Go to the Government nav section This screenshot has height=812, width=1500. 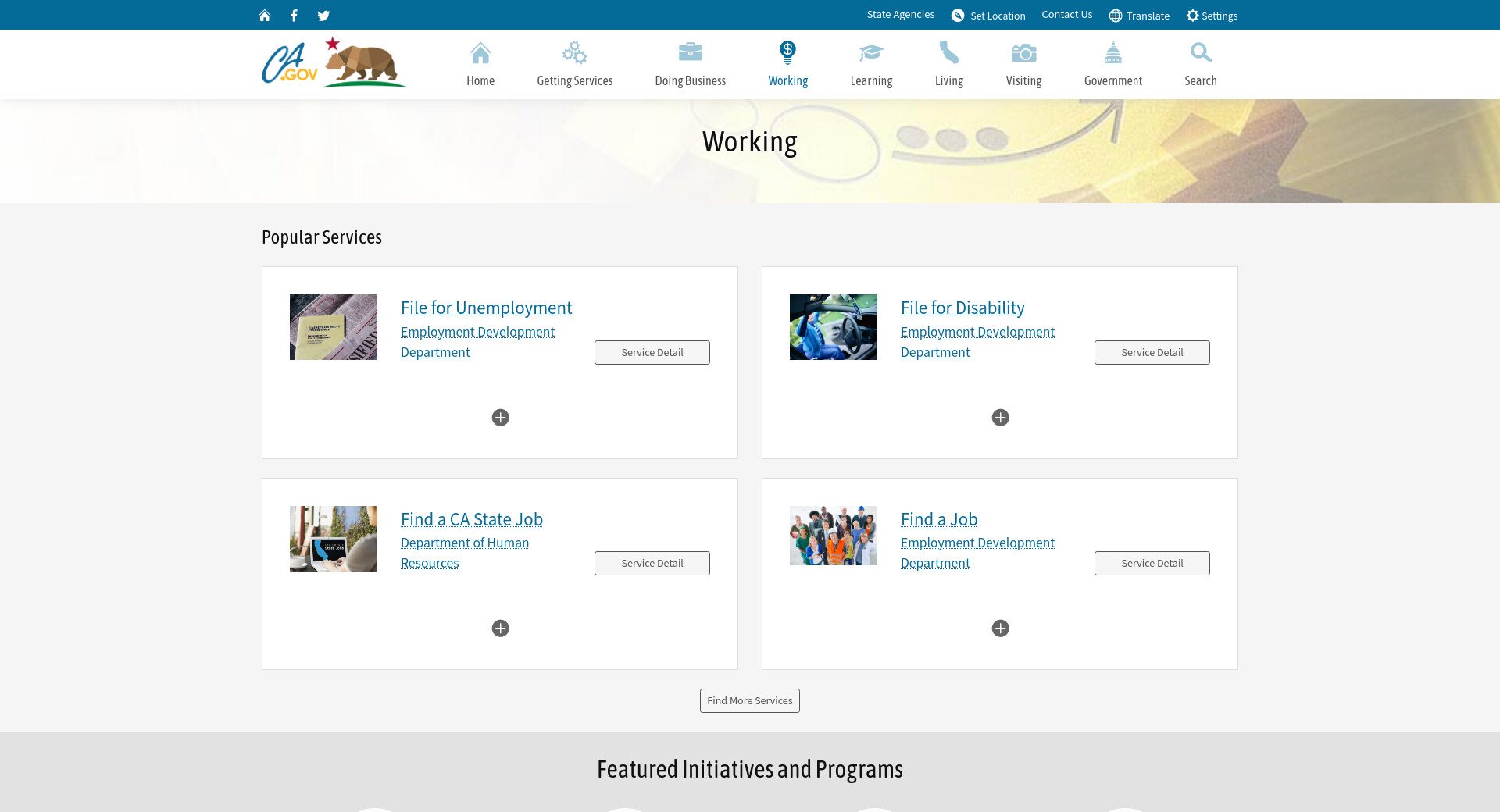(x=1112, y=64)
